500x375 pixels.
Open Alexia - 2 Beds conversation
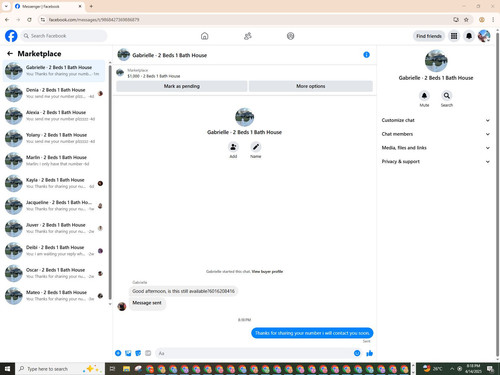coord(54,116)
